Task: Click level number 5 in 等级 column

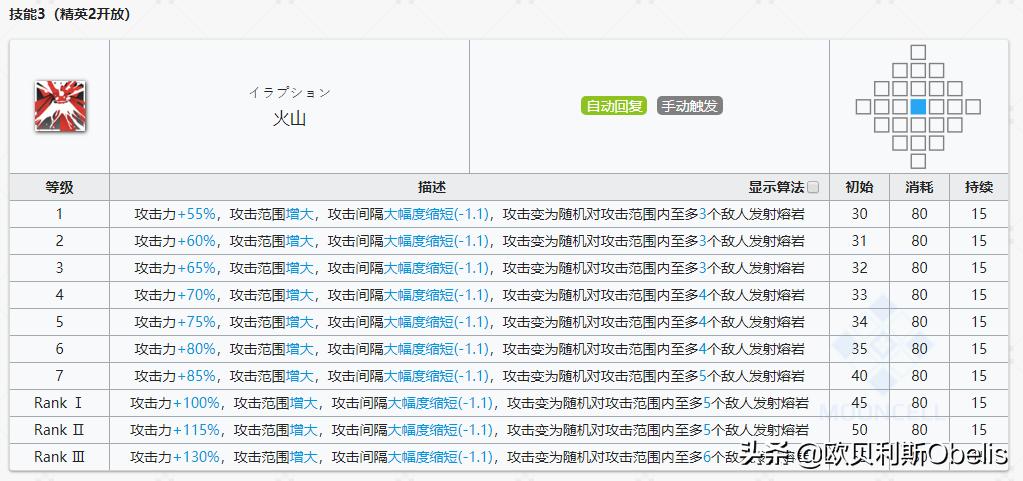Action: [59, 322]
